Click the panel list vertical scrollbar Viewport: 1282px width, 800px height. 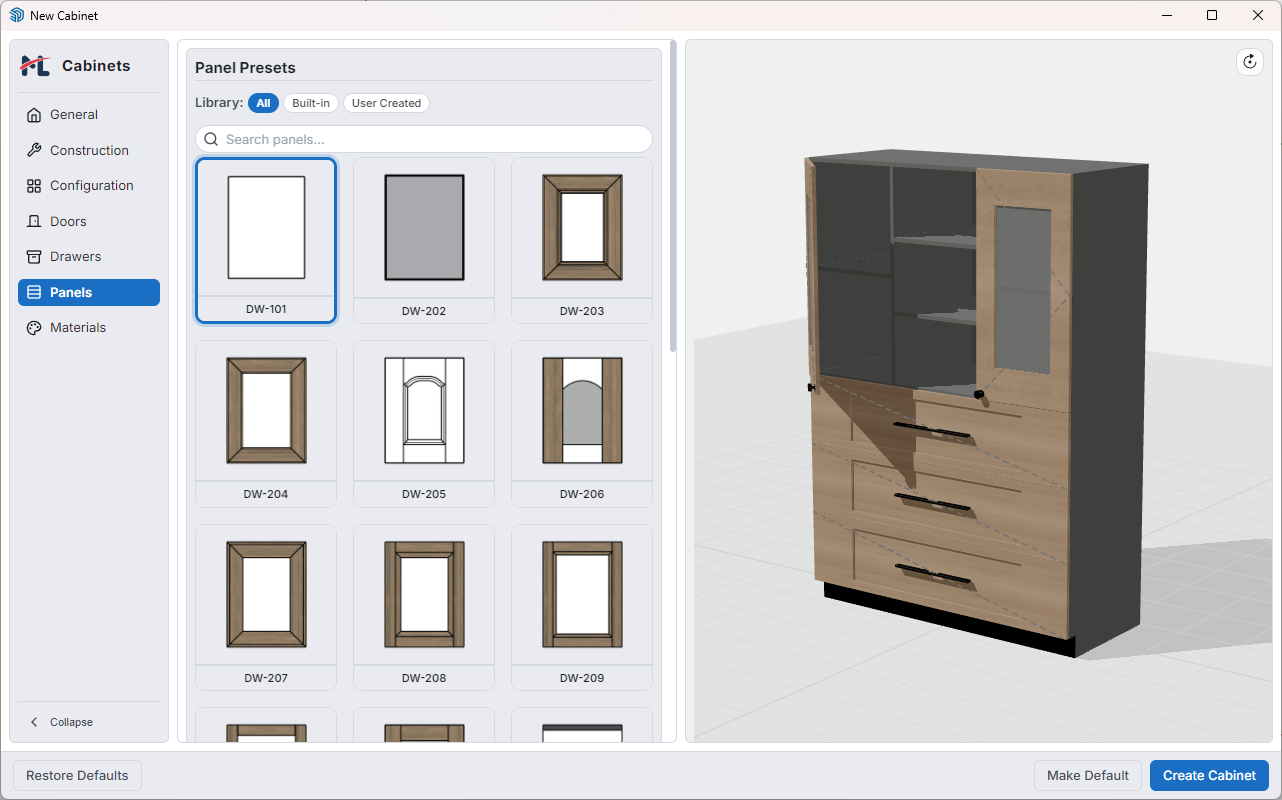(x=673, y=196)
